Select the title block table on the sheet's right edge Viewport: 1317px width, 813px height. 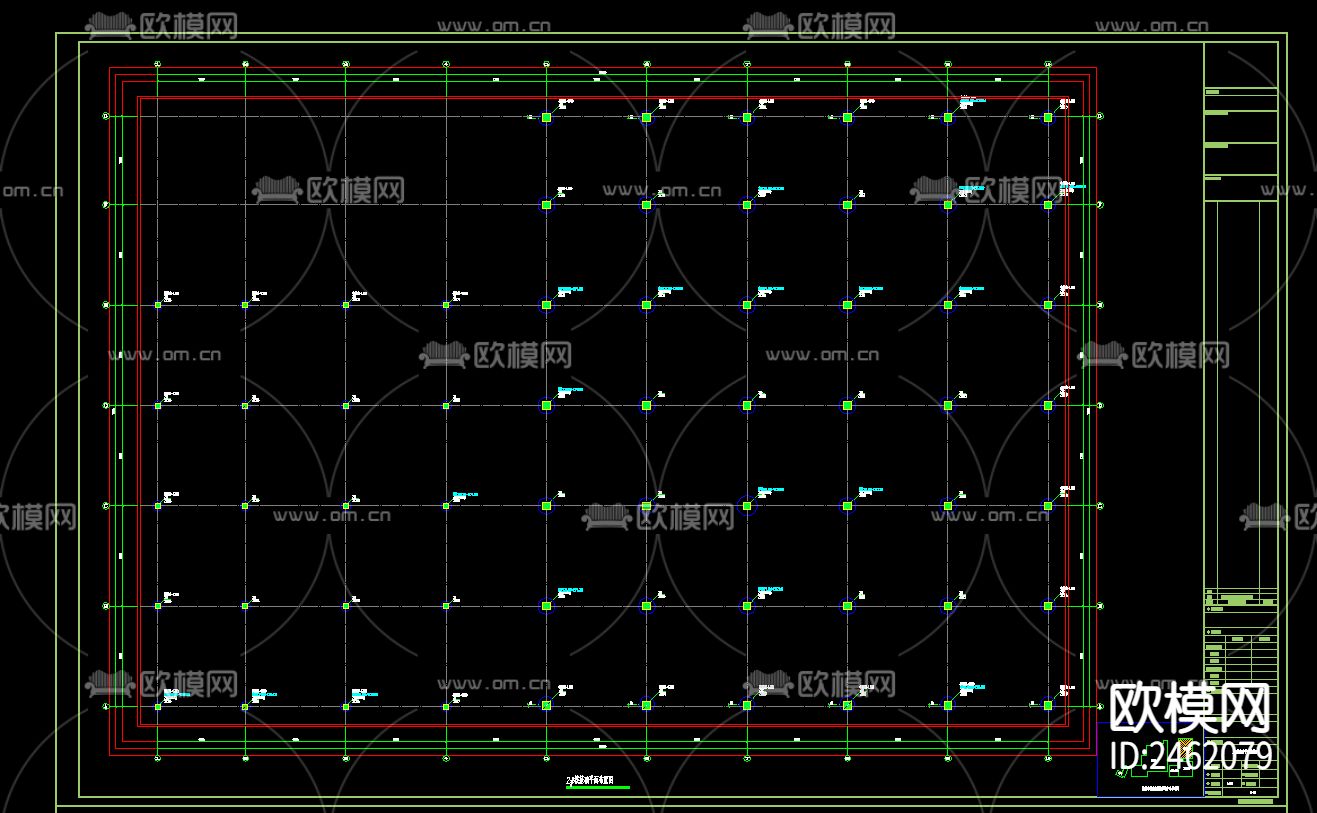tap(1241, 420)
